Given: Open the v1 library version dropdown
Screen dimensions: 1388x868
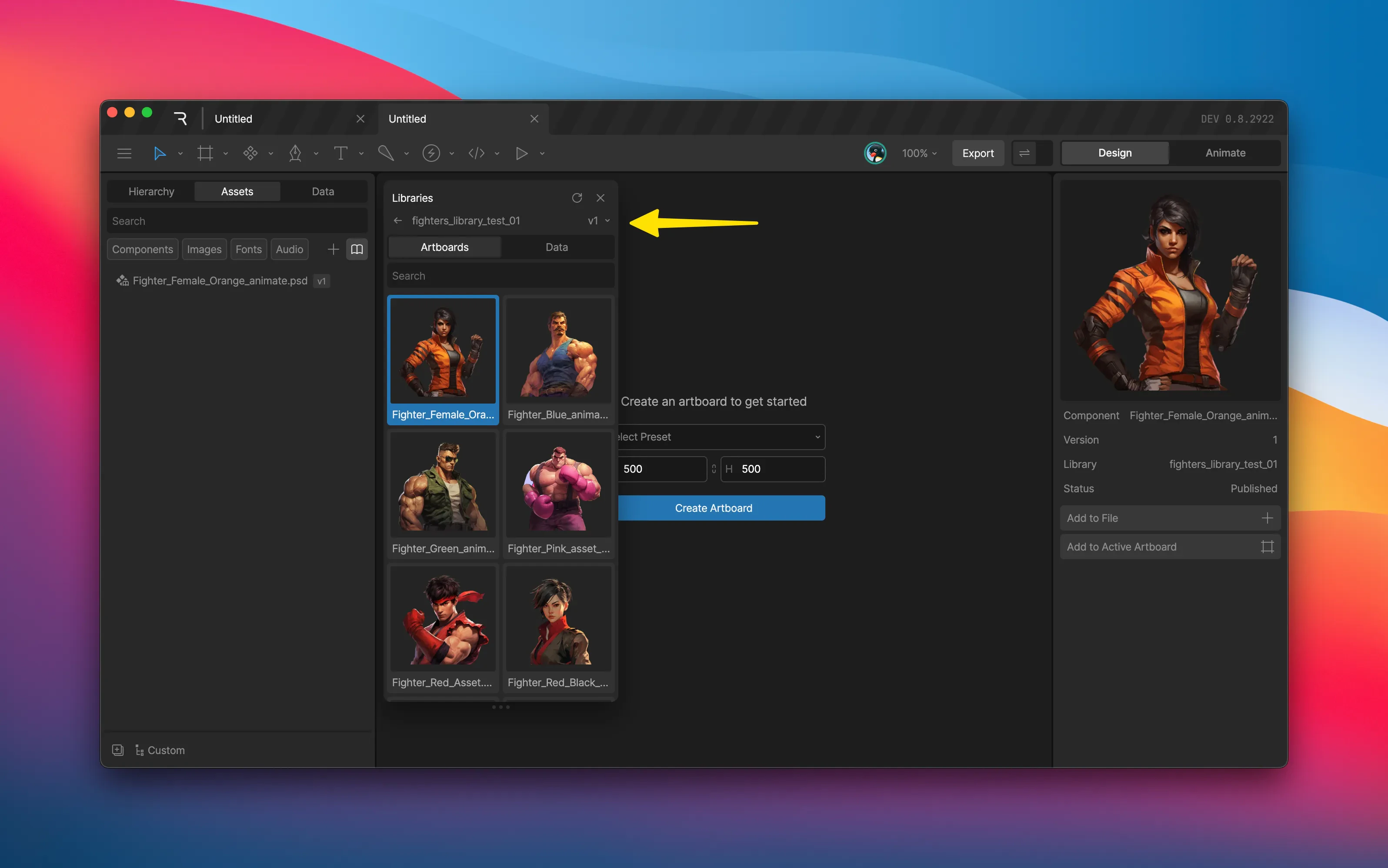Looking at the screenshot, I should point(599,221).
